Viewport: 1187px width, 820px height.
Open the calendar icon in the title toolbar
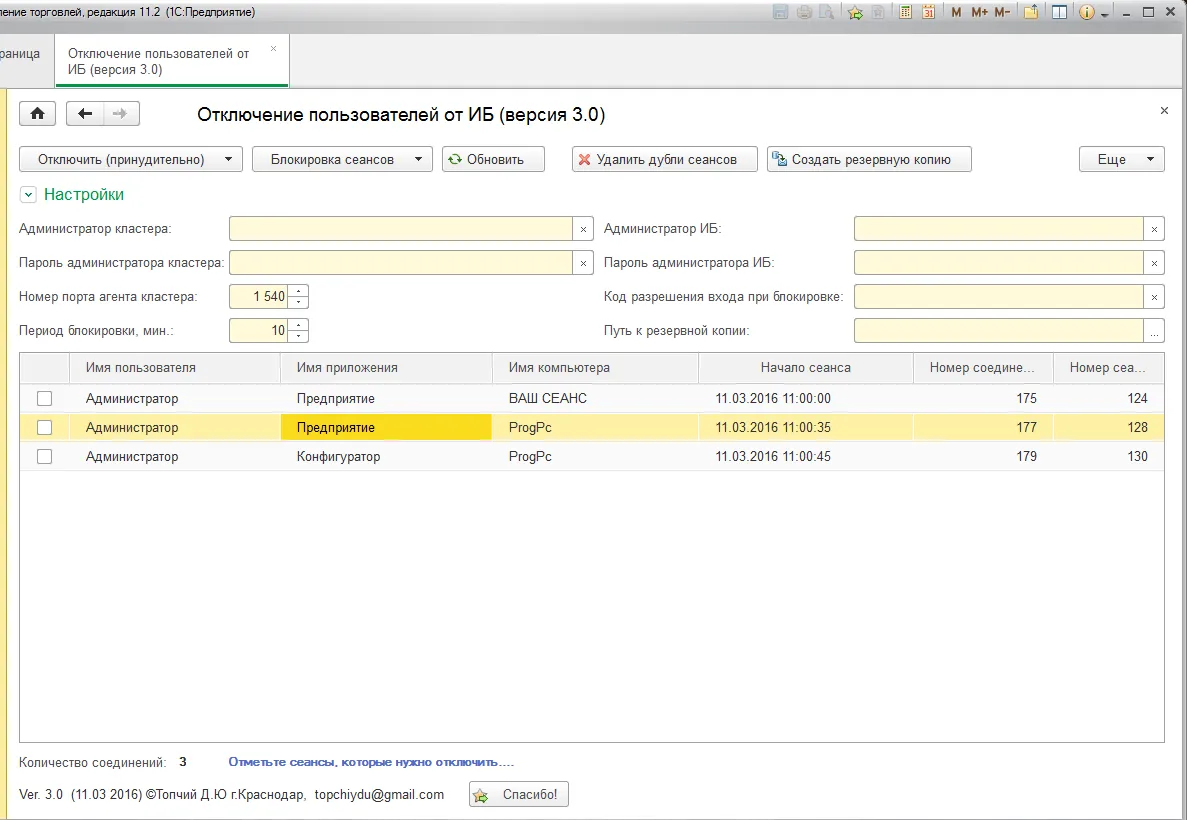[x=928, y=12]
